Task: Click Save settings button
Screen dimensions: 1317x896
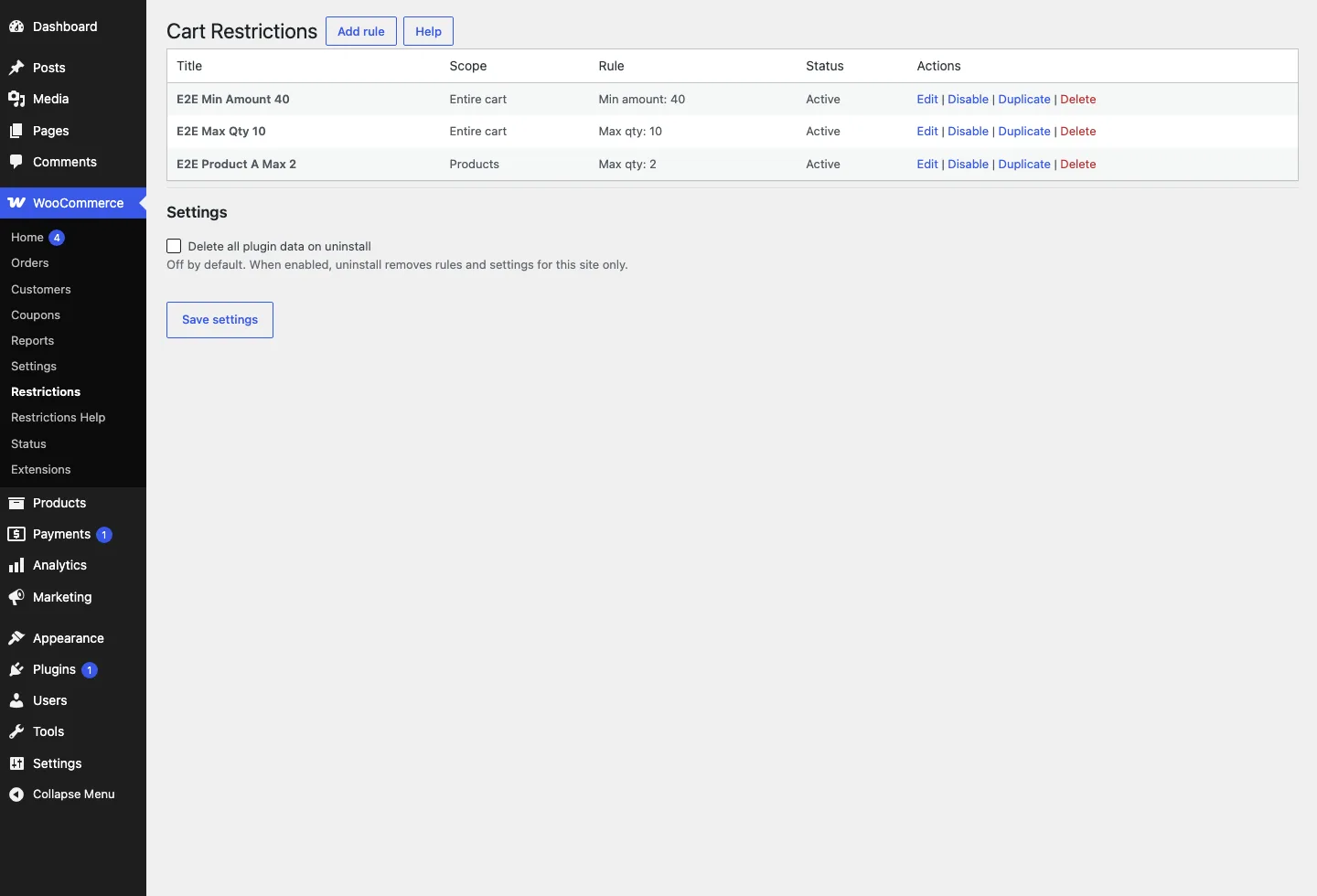Action: (x=219, y=320)
